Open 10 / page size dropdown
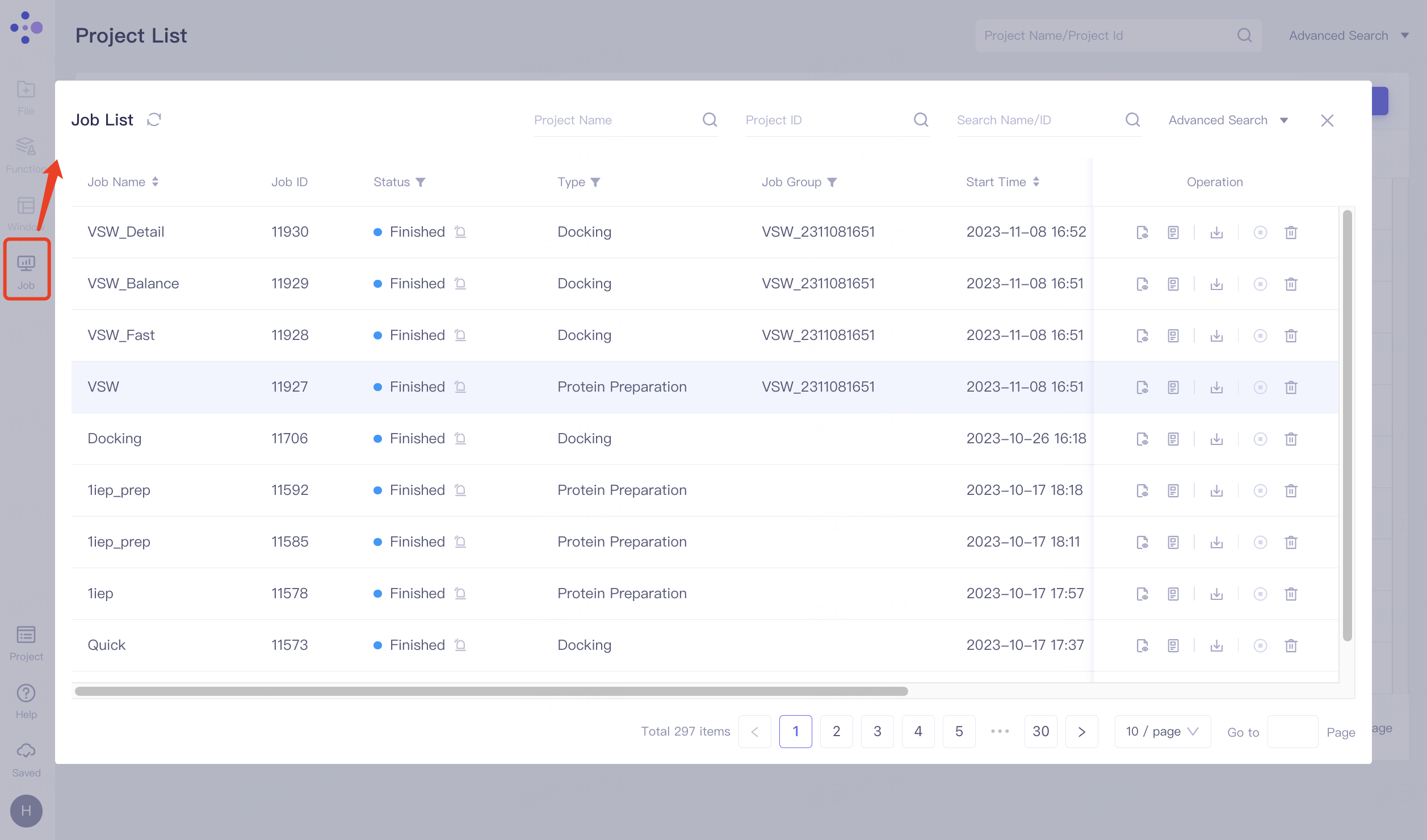Viewport: 1427px width, 840px height. (1162, 732)
